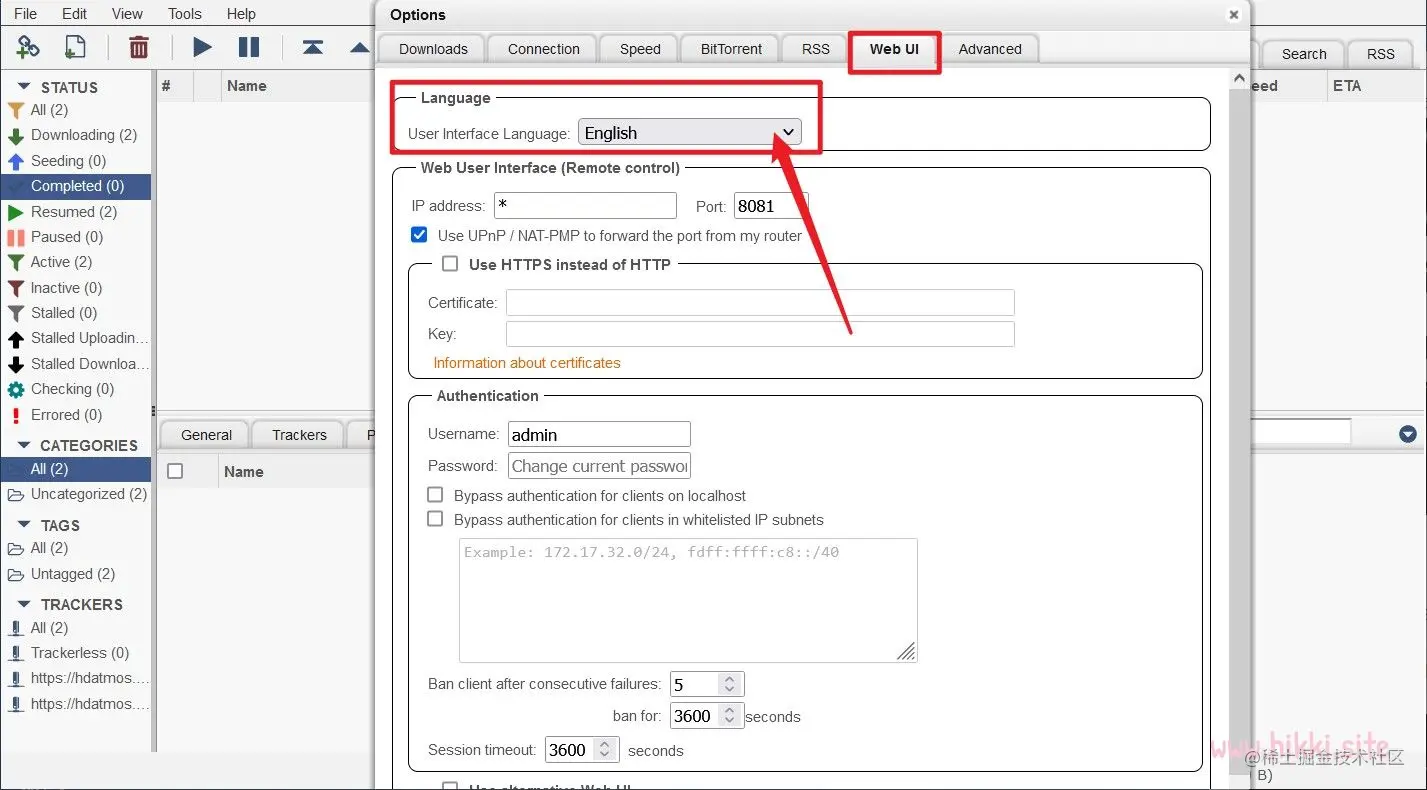Click into the Username field
Image resolution: width=1427 pixels, height=790 pixels.
[x=599, y=434]
